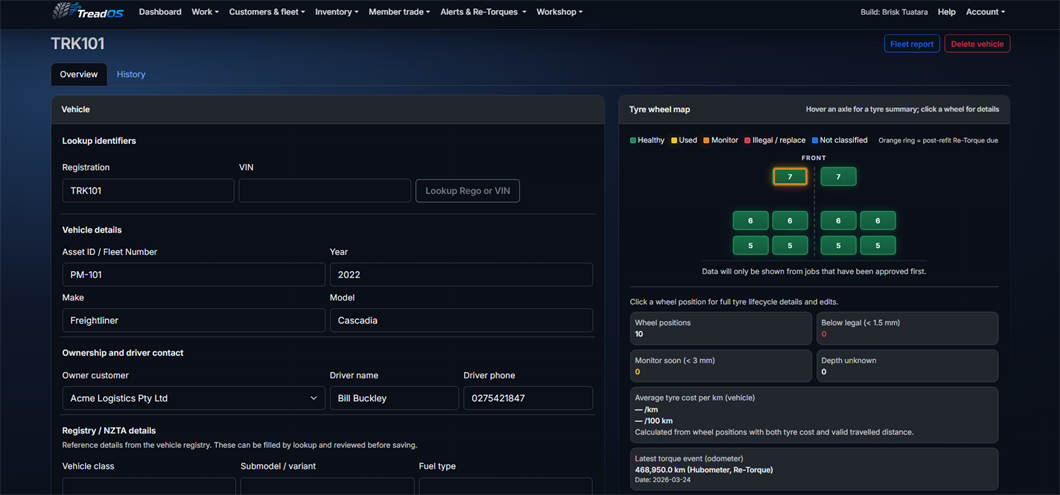Go to the Dashboard page

(160, 12)
